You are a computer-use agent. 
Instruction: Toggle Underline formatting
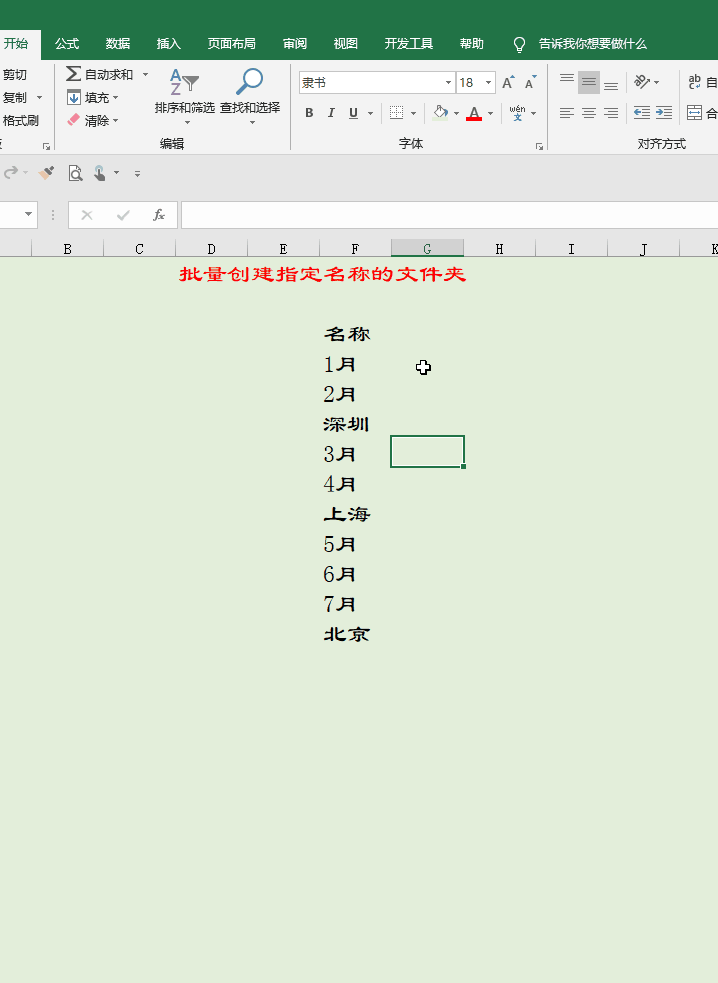click(354, 113)
